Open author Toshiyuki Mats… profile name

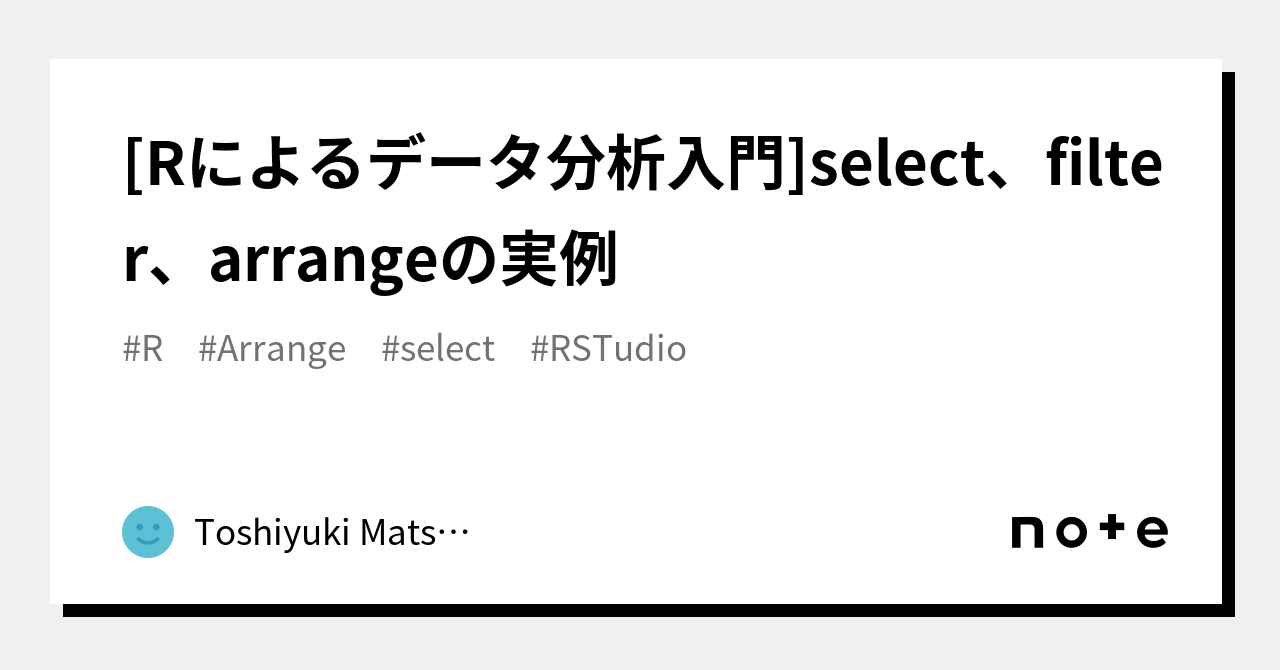(315, 533)
